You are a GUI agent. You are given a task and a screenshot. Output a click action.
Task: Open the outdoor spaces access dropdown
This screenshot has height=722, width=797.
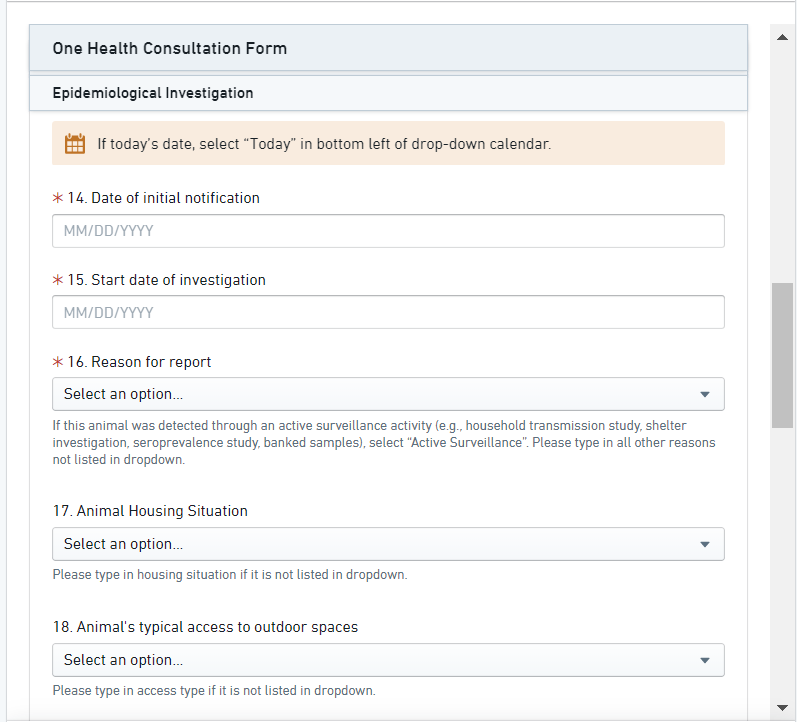click(x=388, y=660)
